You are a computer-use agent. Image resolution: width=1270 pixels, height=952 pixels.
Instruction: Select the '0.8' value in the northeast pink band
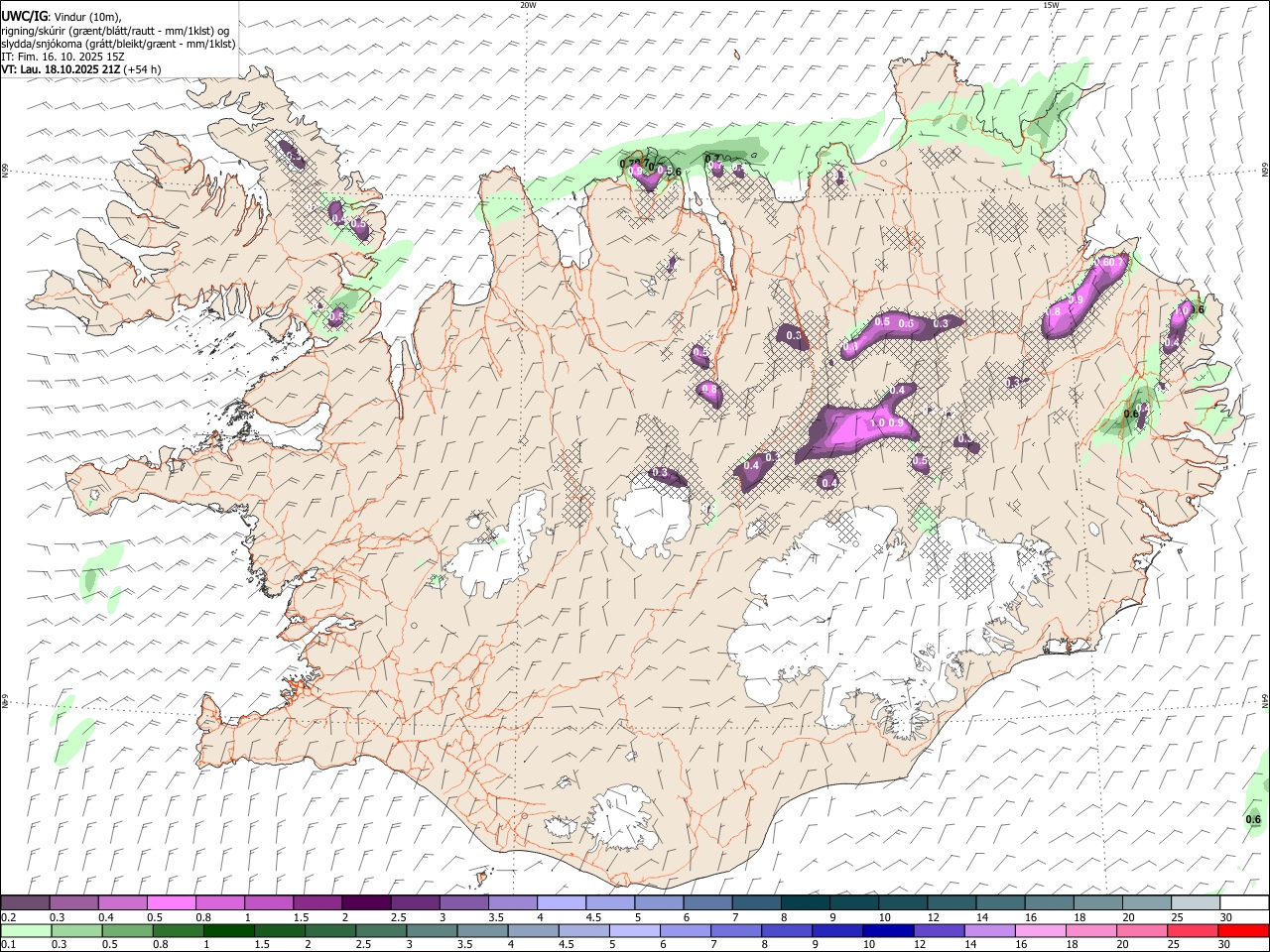click(x=1055, y=311)
